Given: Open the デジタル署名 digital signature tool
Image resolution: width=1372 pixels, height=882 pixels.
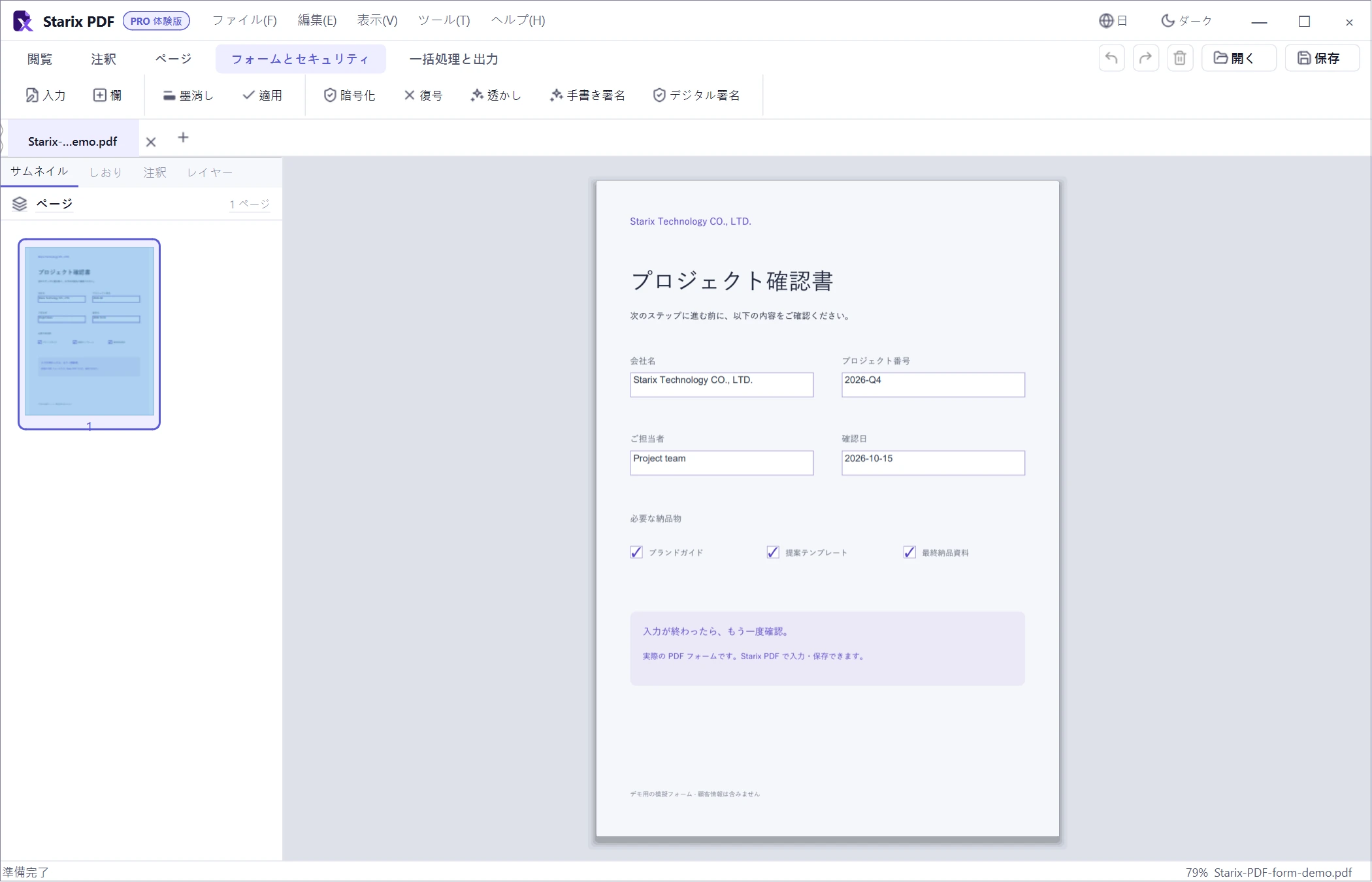Looking at the screenshot, I should click(696, 95).
